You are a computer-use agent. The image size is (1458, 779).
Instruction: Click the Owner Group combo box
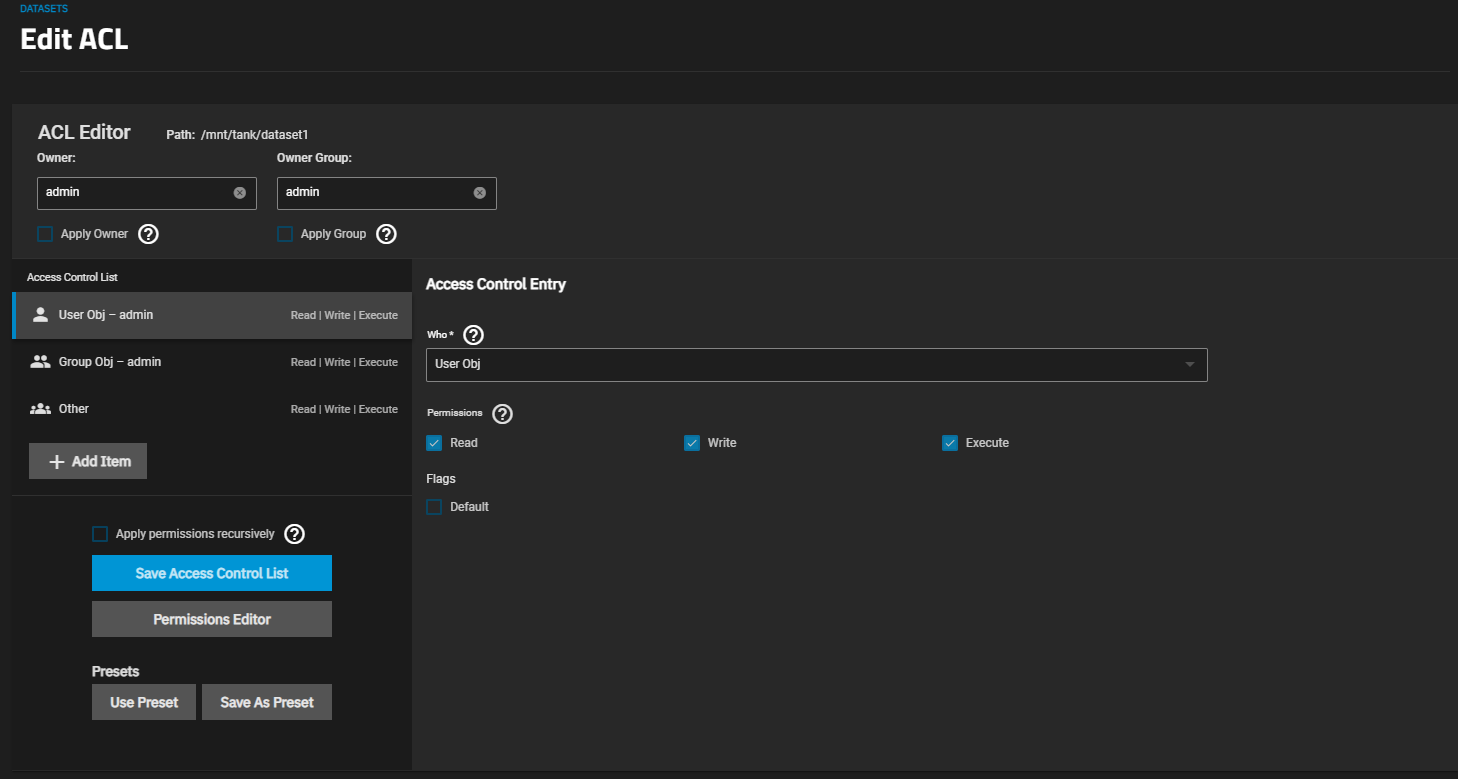tap(376, 193)
